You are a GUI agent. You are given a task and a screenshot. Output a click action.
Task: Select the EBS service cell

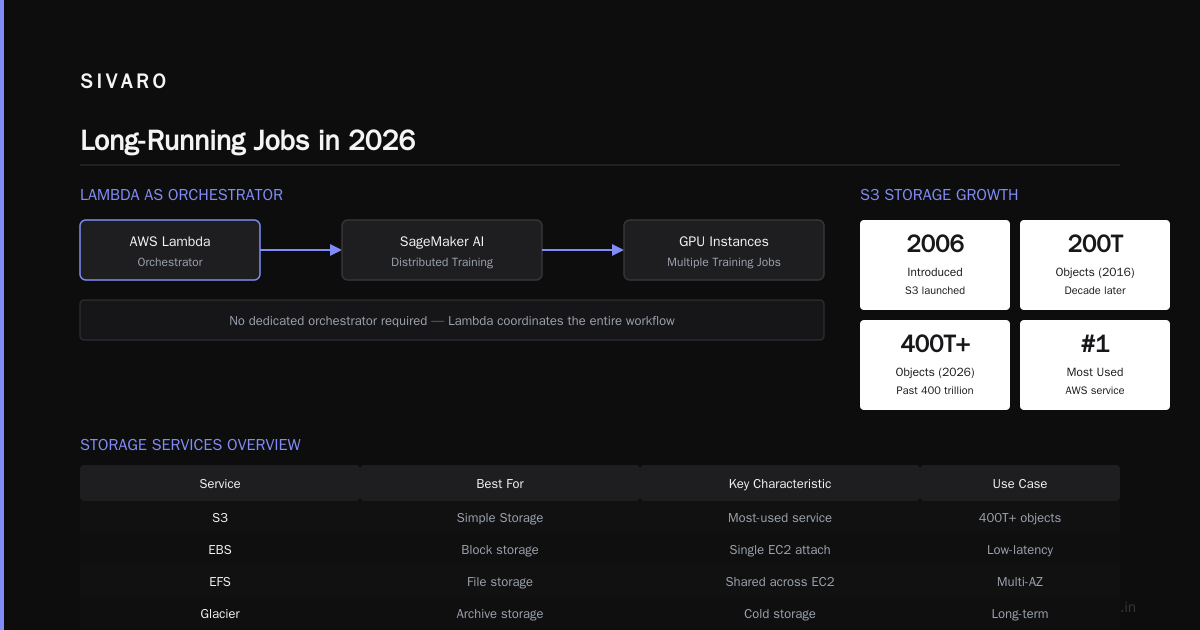(x=220, y=550)
